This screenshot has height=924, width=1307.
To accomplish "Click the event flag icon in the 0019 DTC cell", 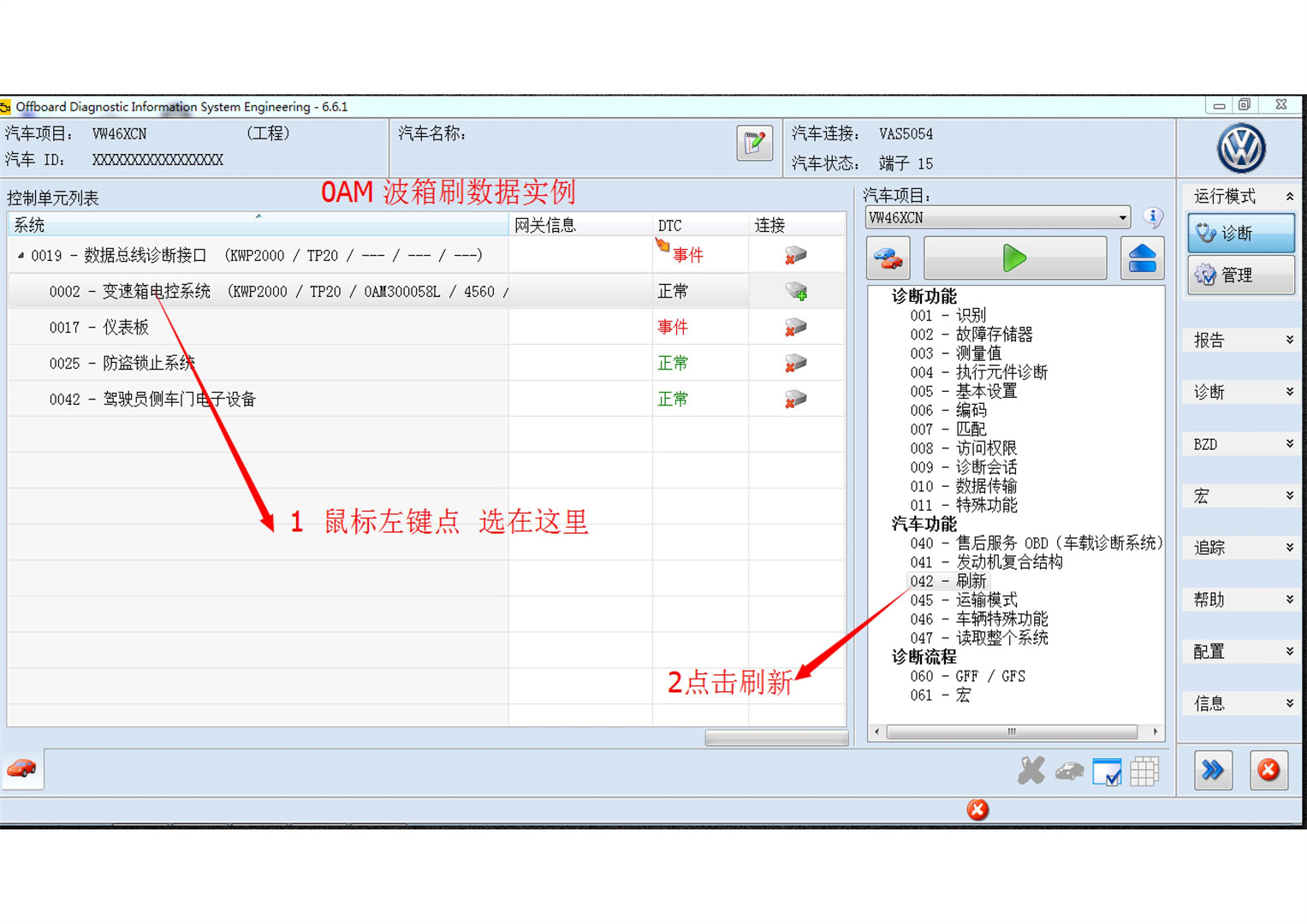I will click(662, 246).
